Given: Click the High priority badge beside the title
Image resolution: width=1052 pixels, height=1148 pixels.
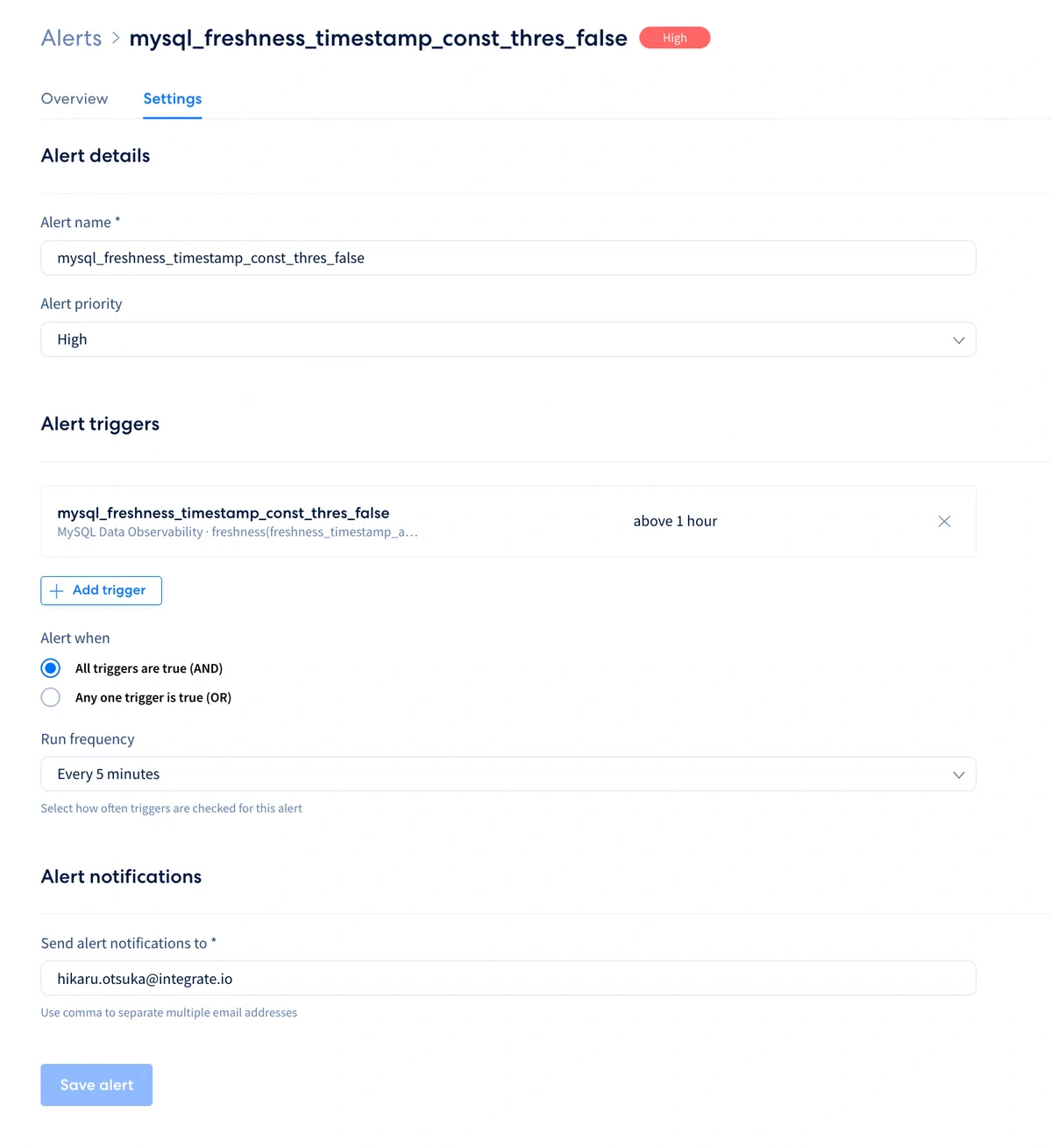Looking at the screenshot, I should coord(674,38).
